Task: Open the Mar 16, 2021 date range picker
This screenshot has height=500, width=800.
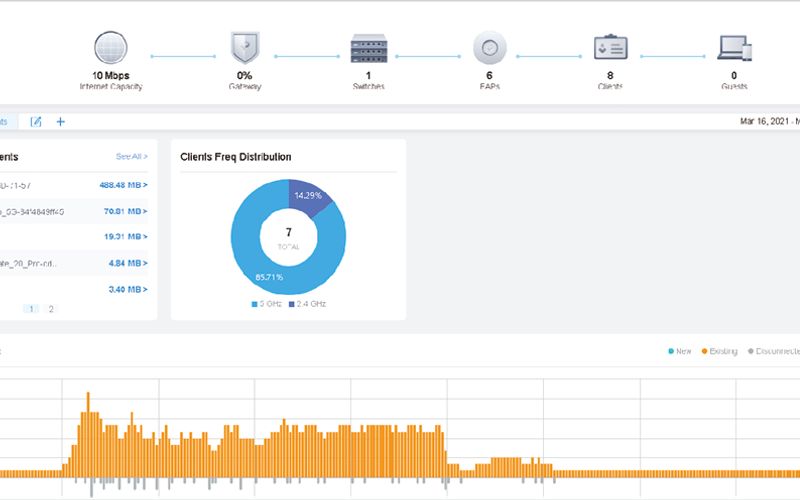Action: 769,121
